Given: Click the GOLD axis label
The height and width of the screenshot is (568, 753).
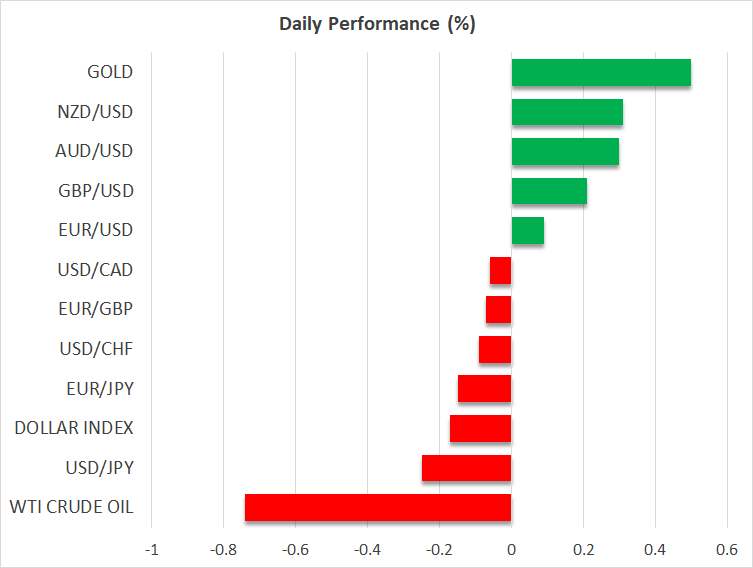Looking at the screenshot, I should pyautogui.click(x=110, y=72).
